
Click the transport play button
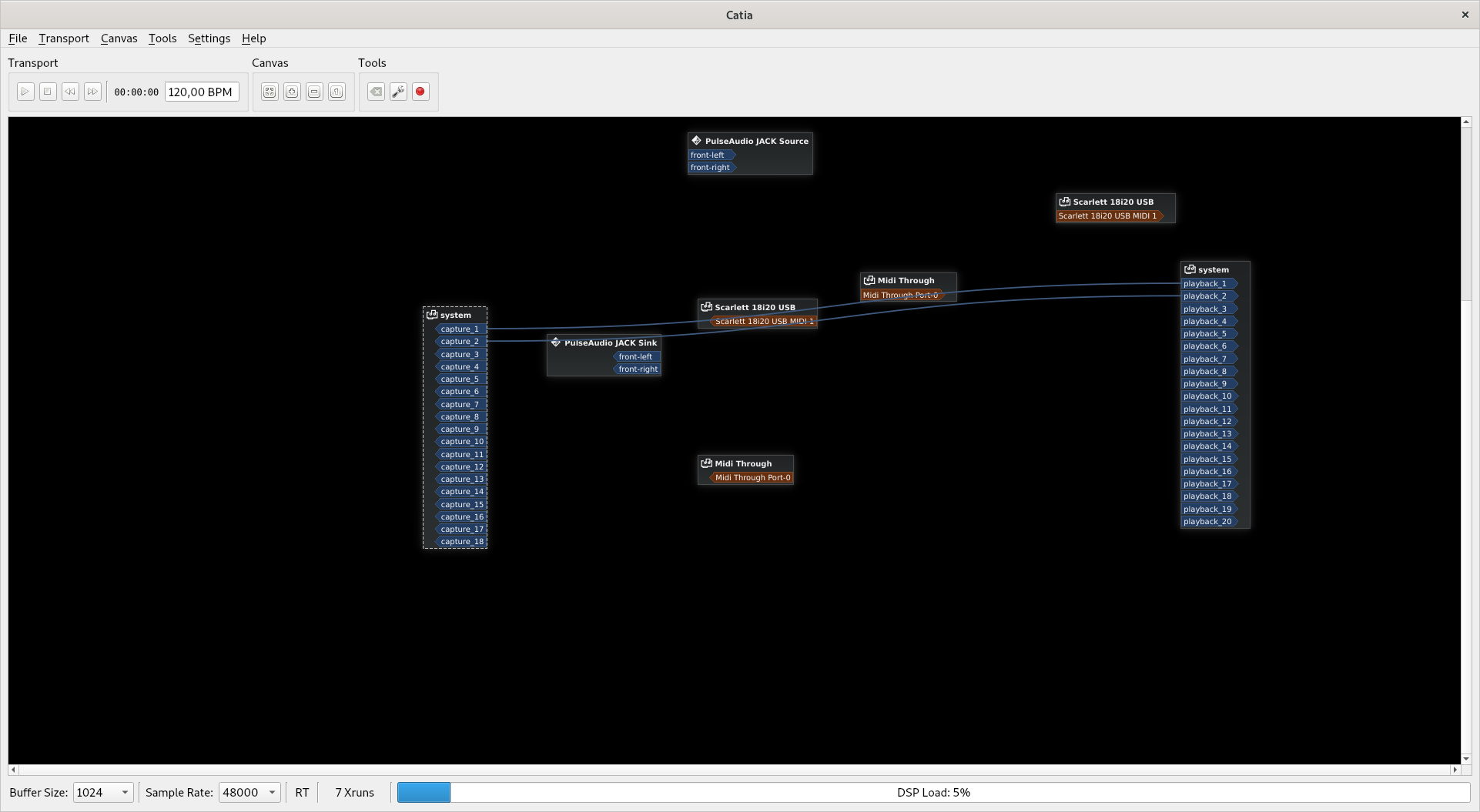pyautogui.click(x=25, y=92)
